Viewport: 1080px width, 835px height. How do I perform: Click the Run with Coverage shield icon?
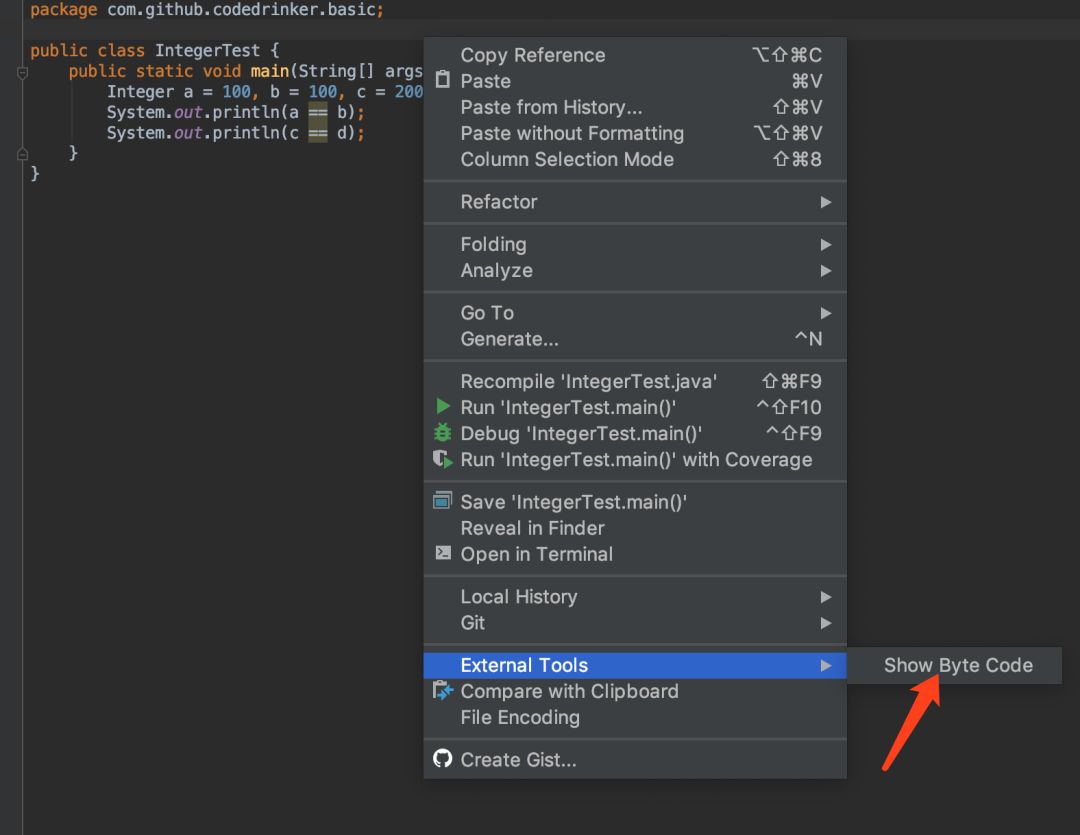point(443,459)
